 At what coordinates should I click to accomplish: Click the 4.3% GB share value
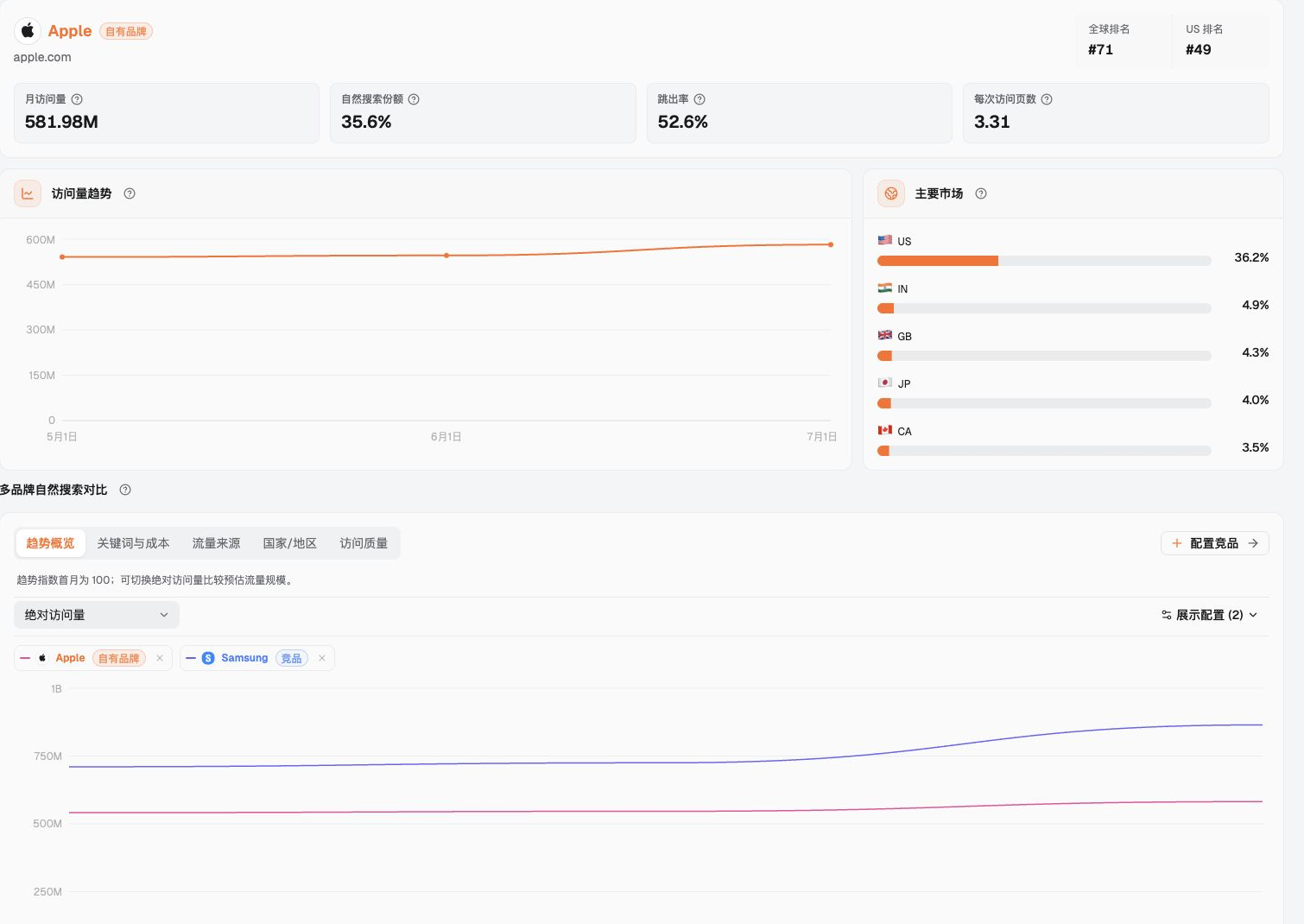1256,352
